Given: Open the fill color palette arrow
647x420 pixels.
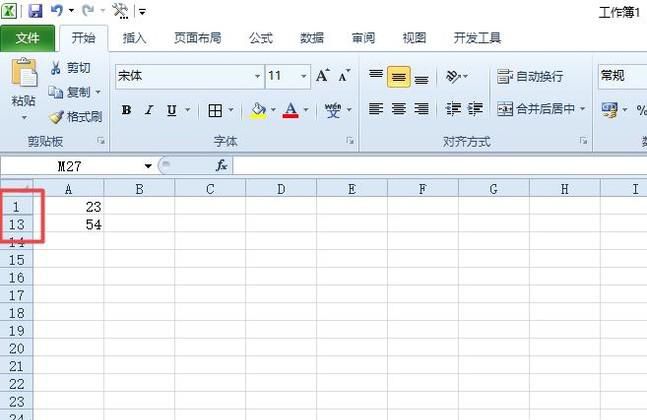Looking at the screenshot, I should coord(273,110).
